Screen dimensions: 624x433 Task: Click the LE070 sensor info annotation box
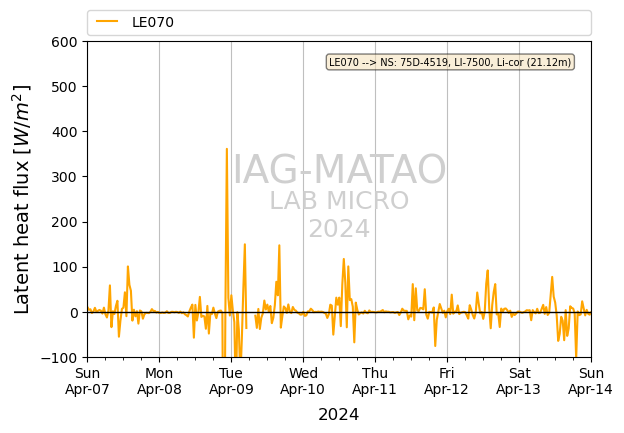(450, 62)
